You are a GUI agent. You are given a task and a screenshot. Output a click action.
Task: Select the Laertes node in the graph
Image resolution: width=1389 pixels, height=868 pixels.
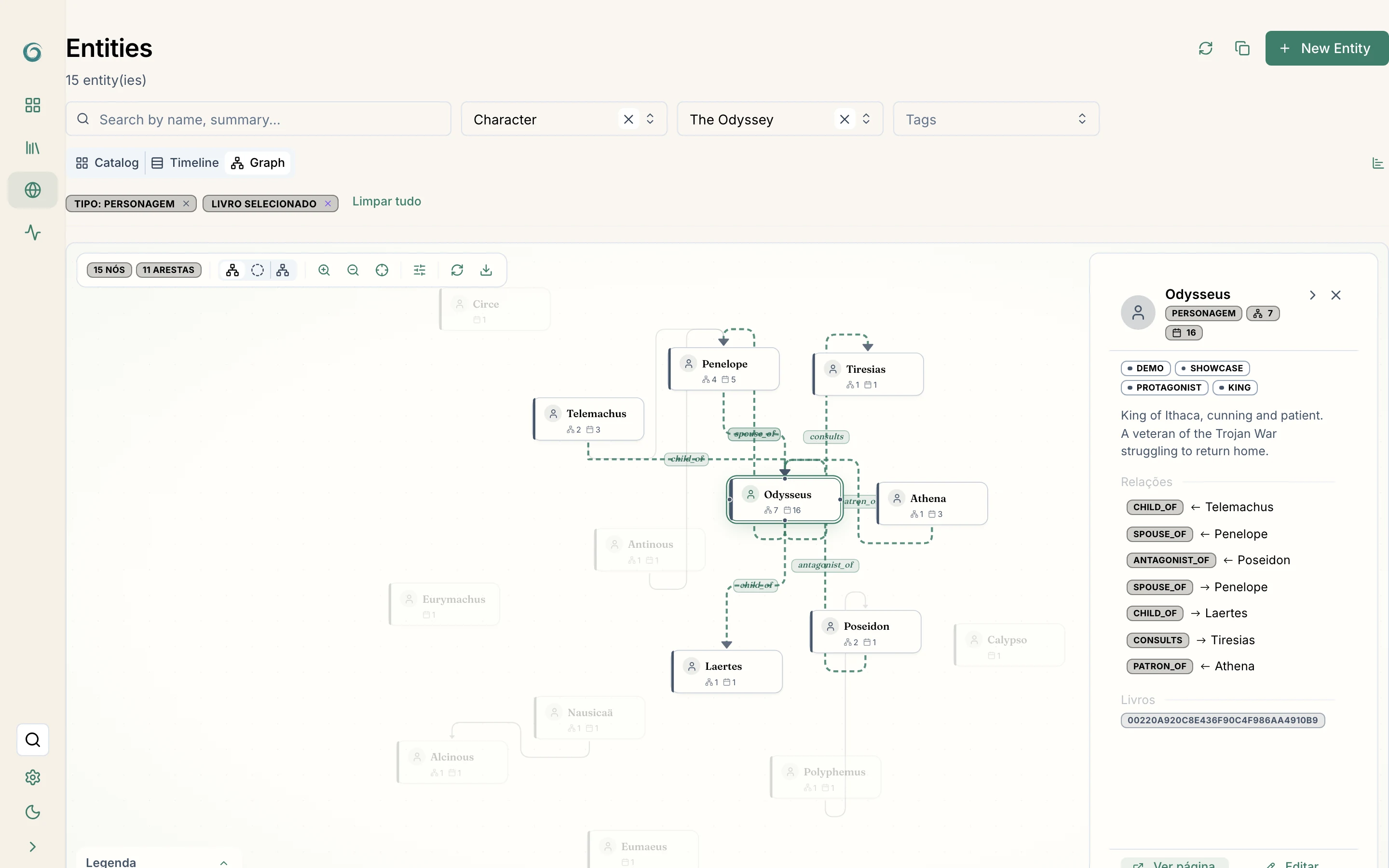click(727, 672)
